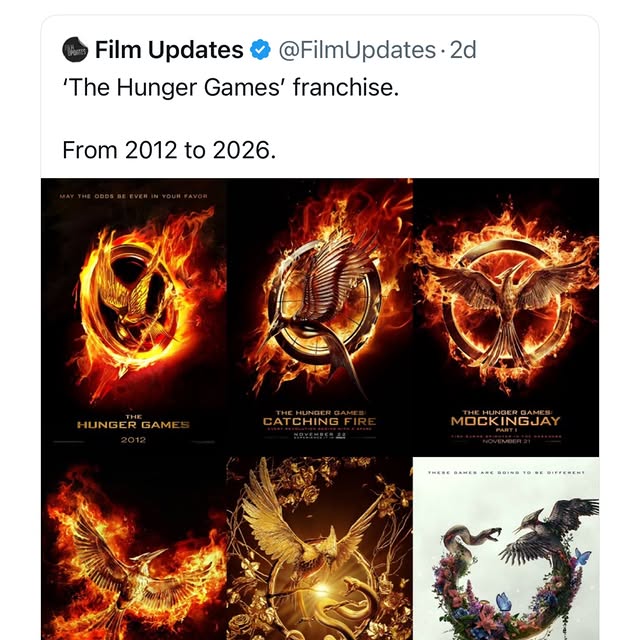
Task: Click the spread-wing bird emblem on the Mockingjay Part 1 poster
Action: click(506, 290)
